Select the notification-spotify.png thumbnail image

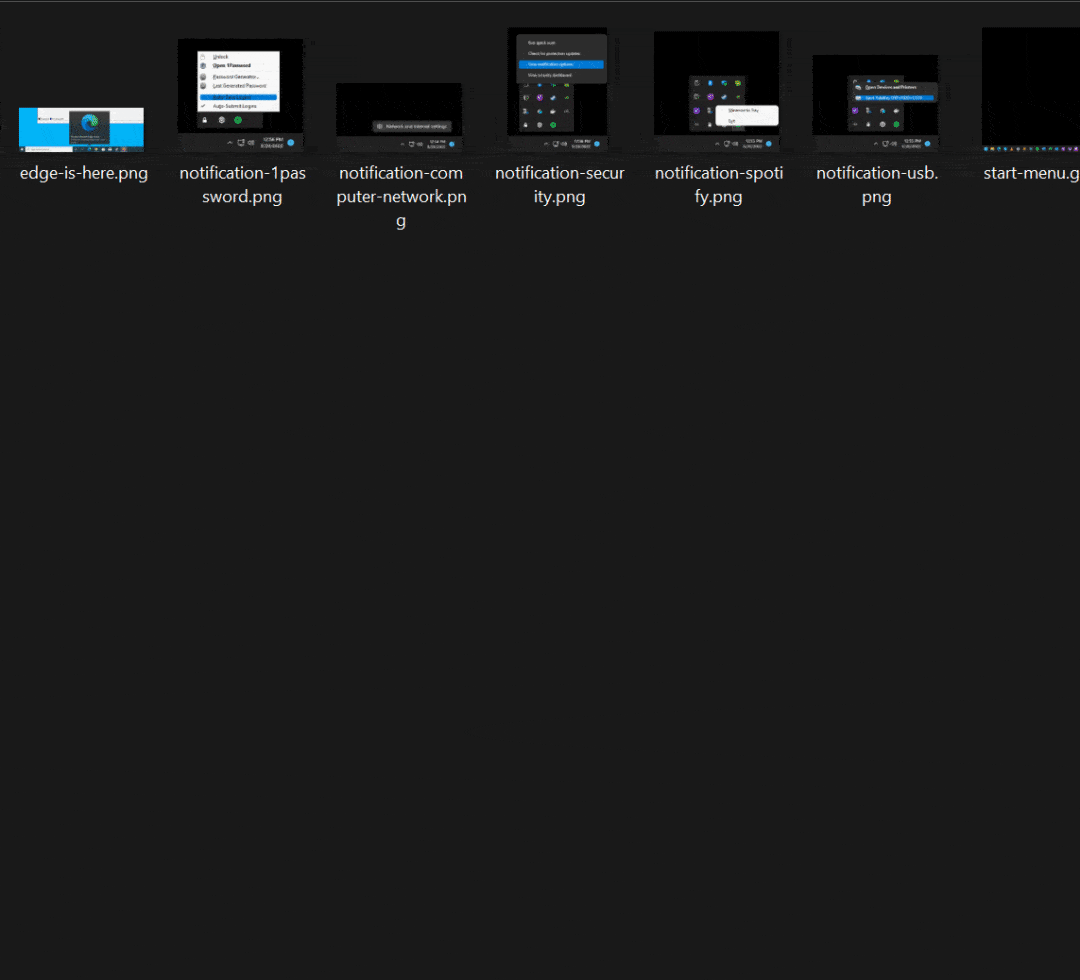pyautogui.click(x=716, y=83)
